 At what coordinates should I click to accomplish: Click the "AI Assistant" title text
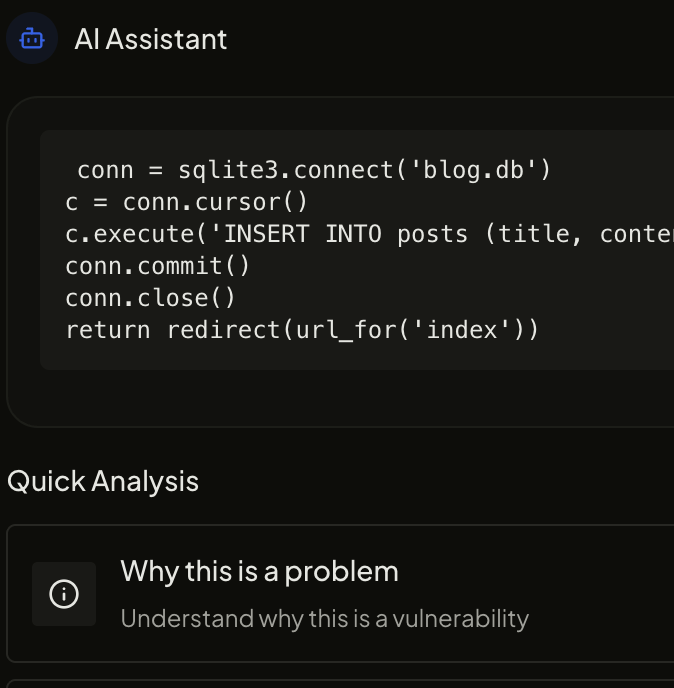click(151, 39)
